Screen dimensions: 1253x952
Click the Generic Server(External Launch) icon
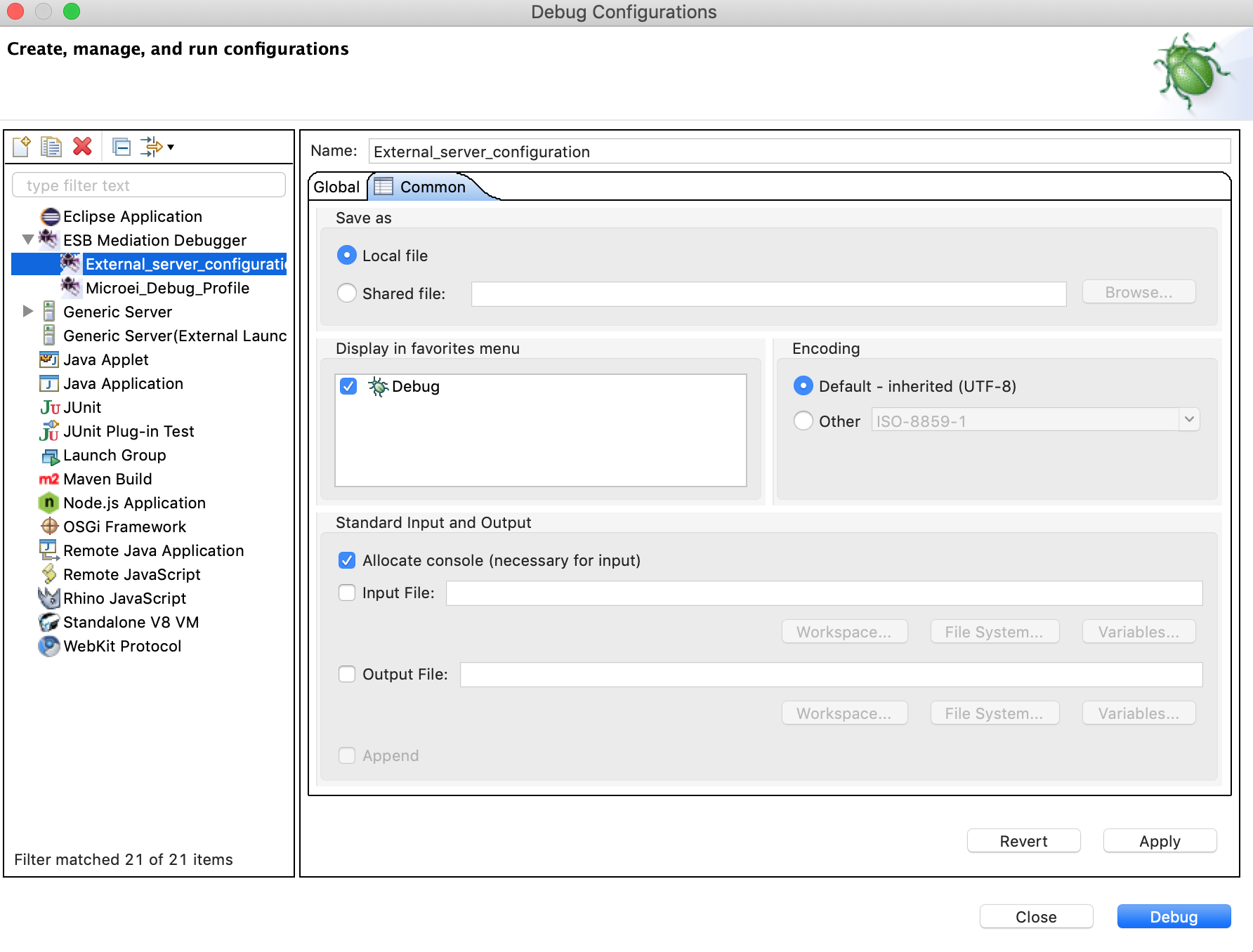click(x=49, y=335)
